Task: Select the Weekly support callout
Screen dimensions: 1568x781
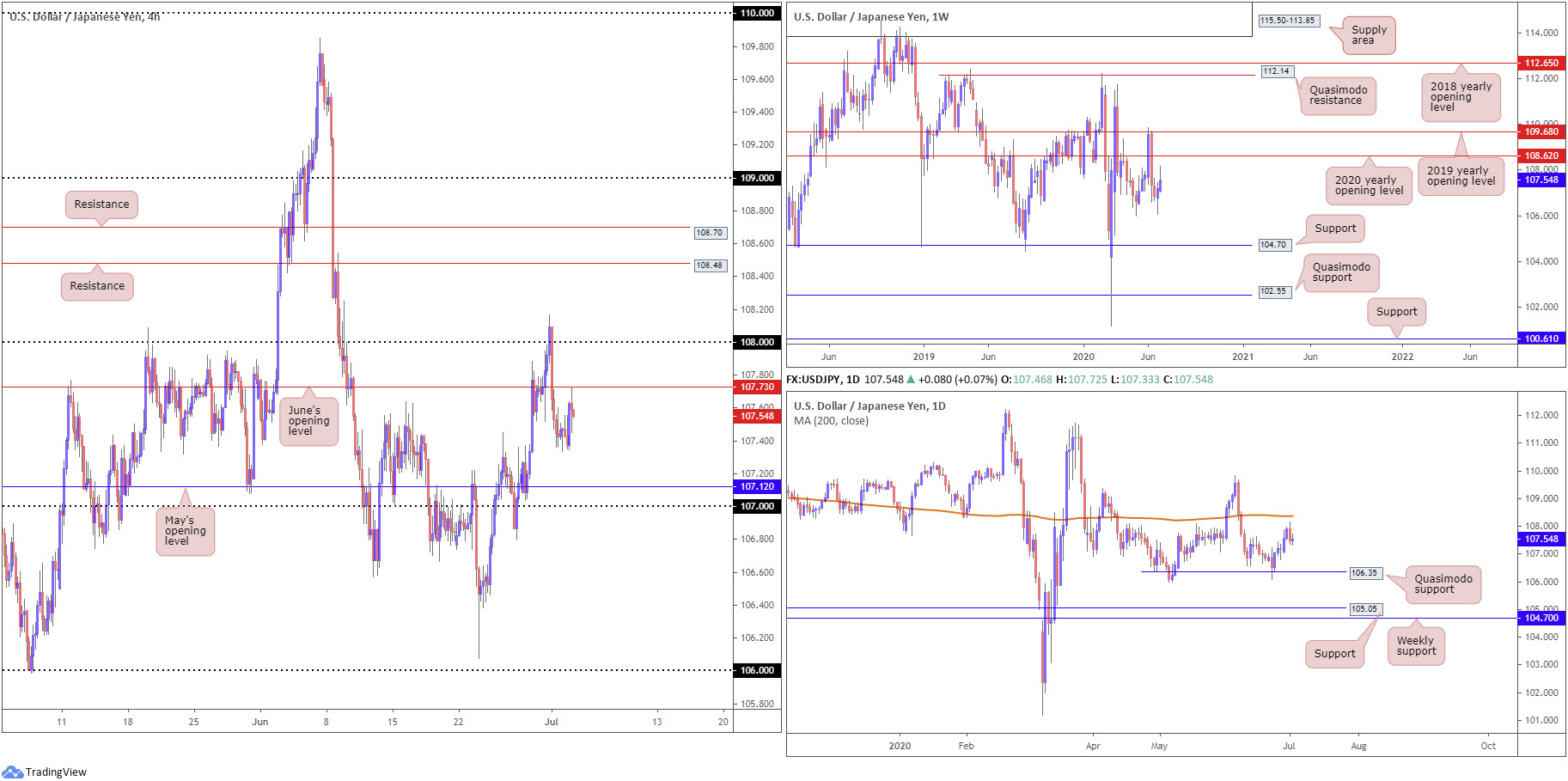Action: coord(1415,646)
